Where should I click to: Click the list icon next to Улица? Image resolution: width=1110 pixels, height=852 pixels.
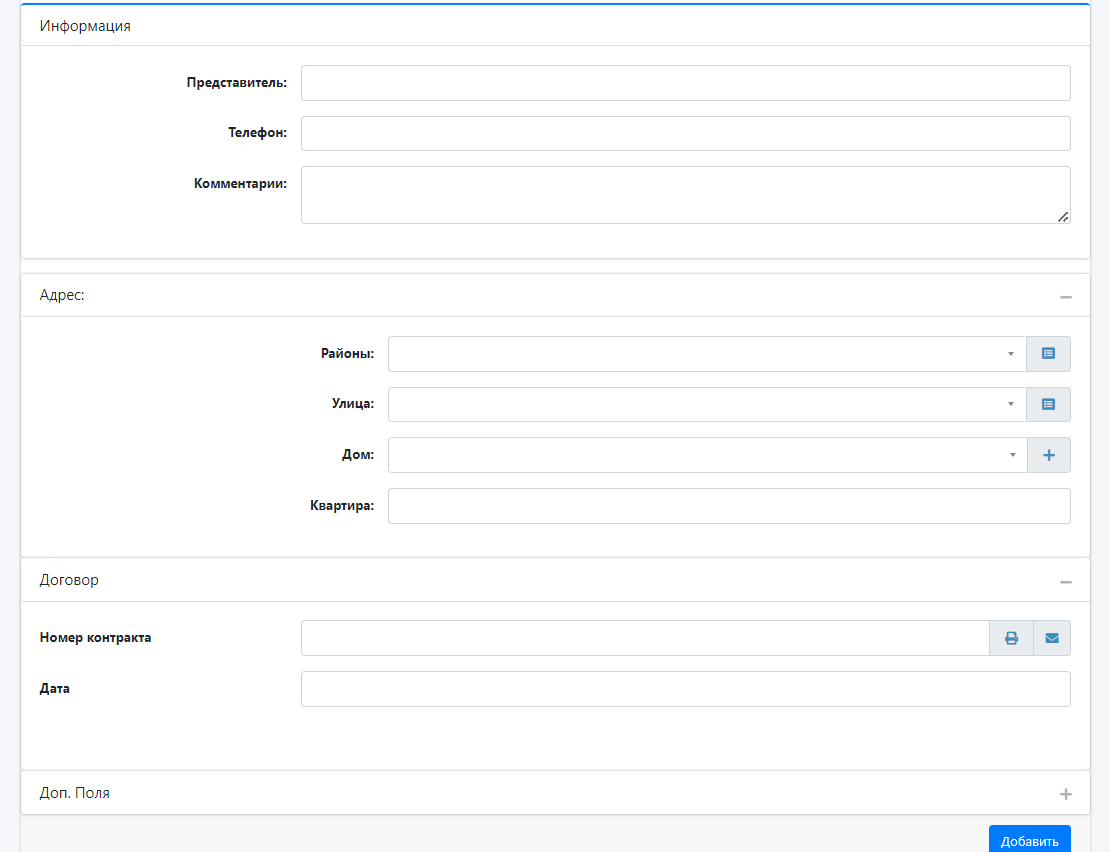point(1048,405)
